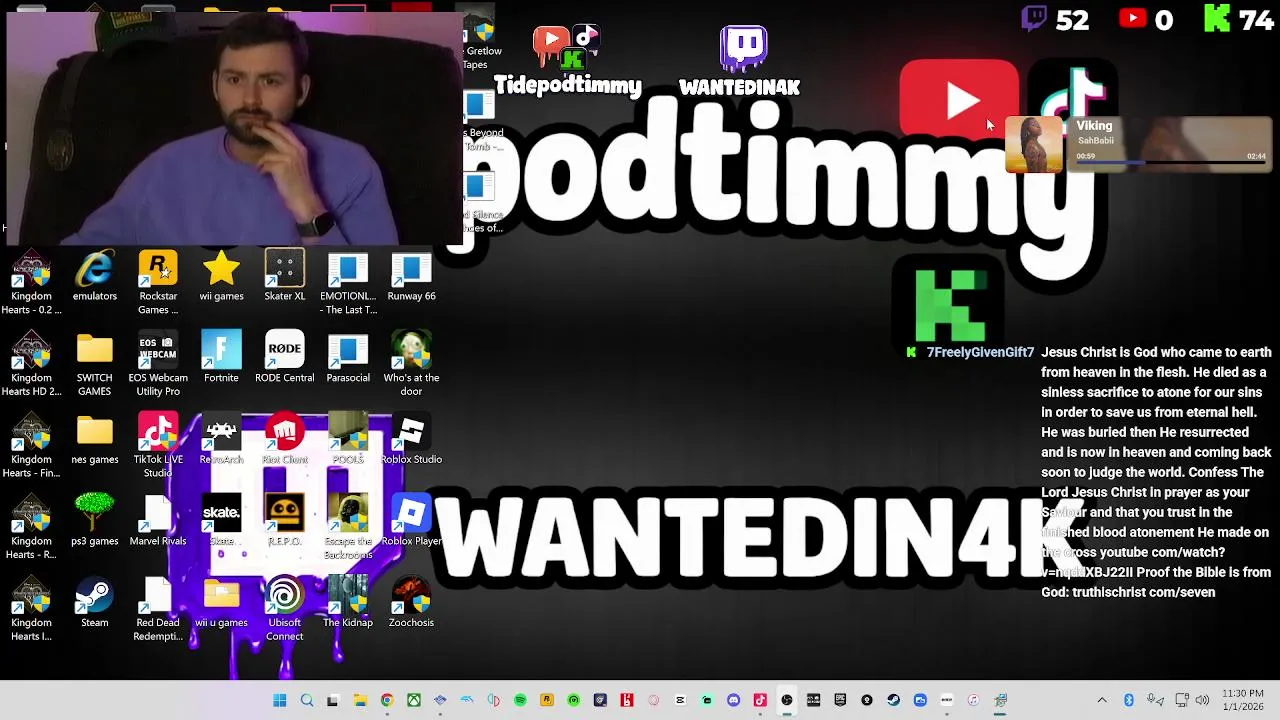Open volume control tray icon

click(1202, 700)
